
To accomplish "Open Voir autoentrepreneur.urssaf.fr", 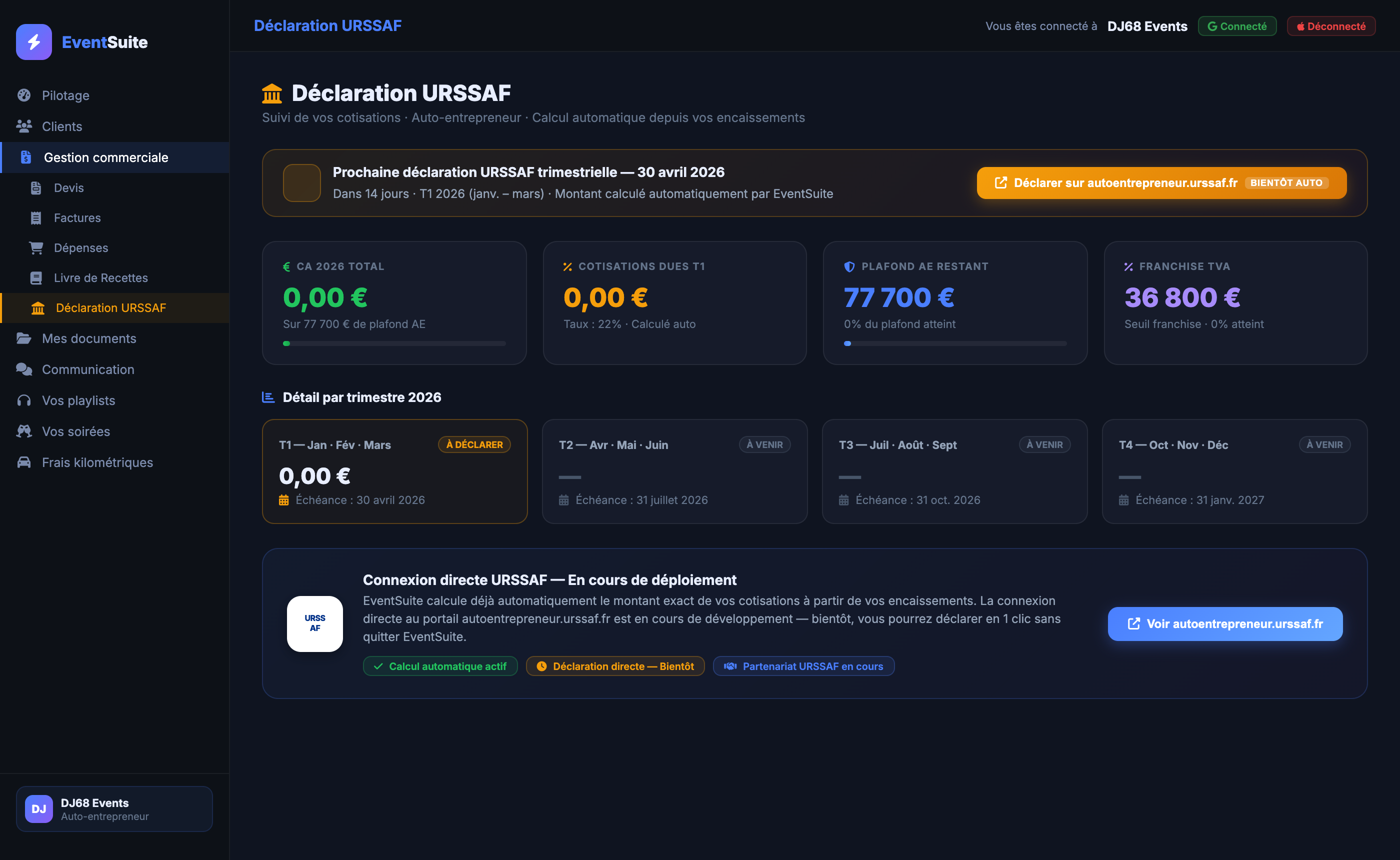I will point(1224,623).
